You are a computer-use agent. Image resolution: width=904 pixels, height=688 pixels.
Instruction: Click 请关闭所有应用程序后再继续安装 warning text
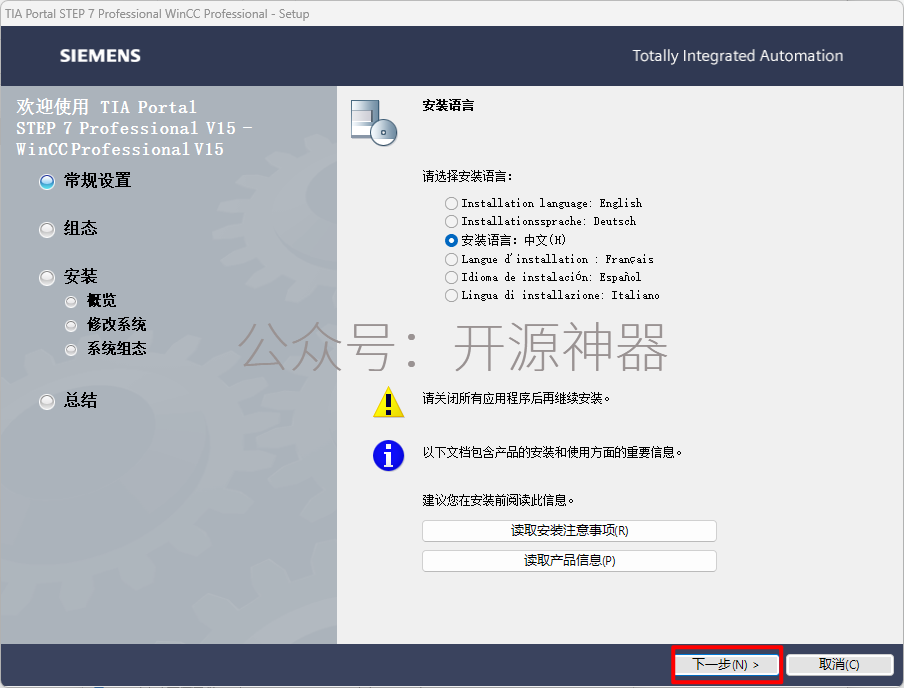pos(516,398)
